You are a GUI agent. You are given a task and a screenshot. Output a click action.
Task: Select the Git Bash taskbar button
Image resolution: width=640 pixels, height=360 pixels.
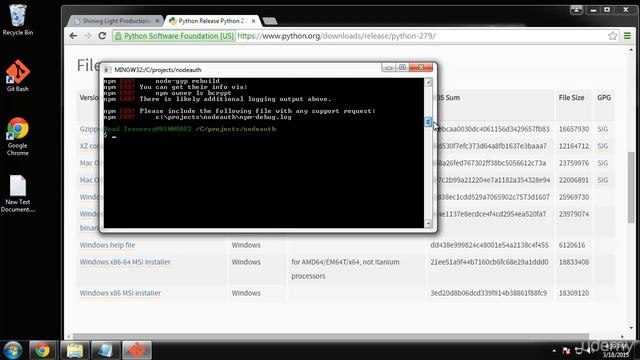[x=137, y=350]
